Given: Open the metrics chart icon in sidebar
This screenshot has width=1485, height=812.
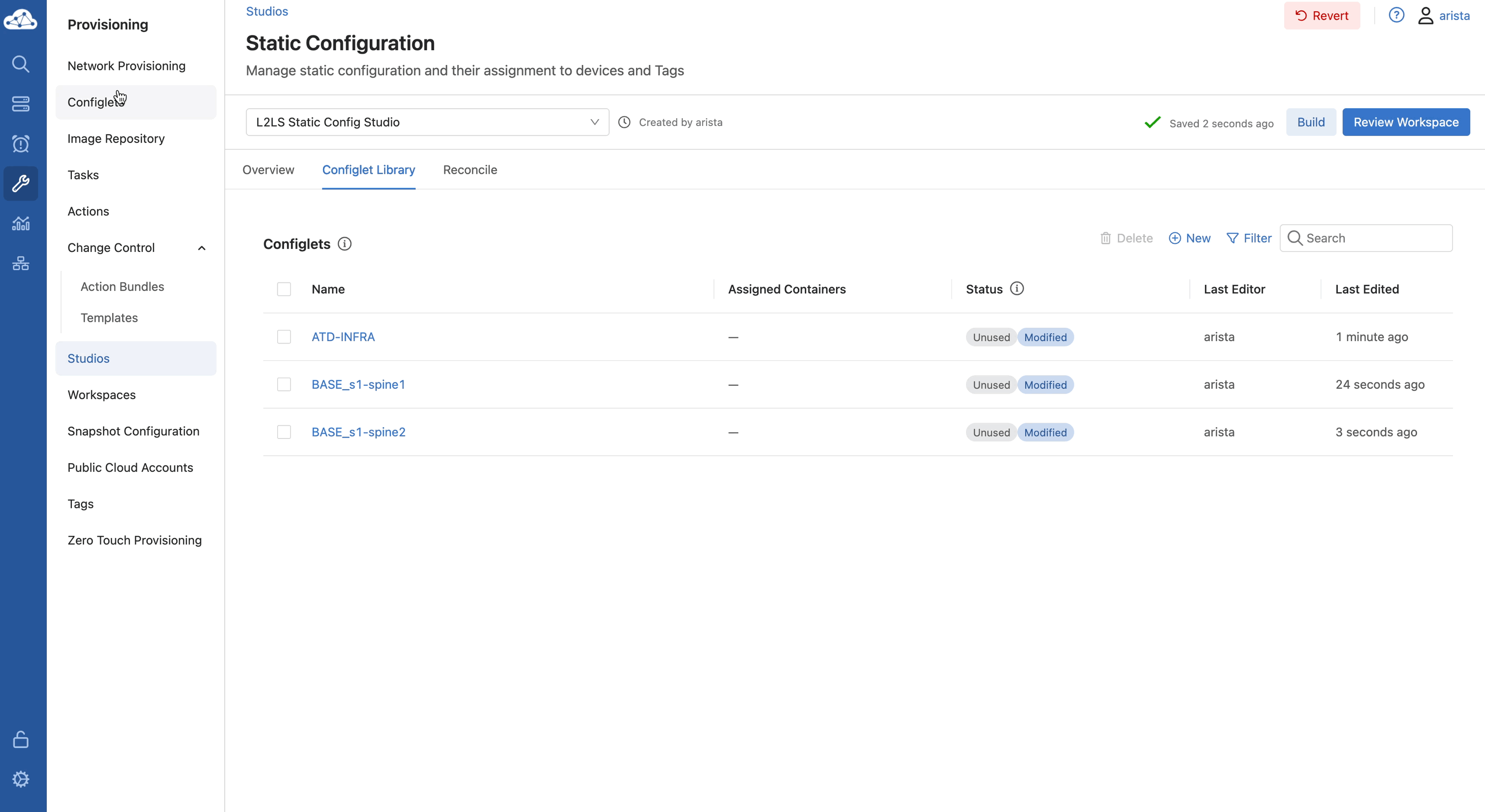Looking at the screenshot, I should pos(21,223).
